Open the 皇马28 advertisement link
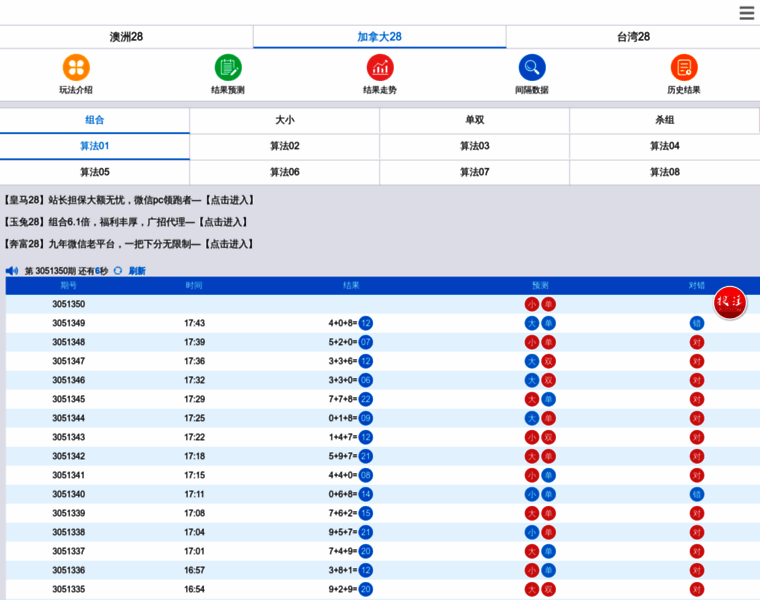760x600 pixels. pos(130,200)
